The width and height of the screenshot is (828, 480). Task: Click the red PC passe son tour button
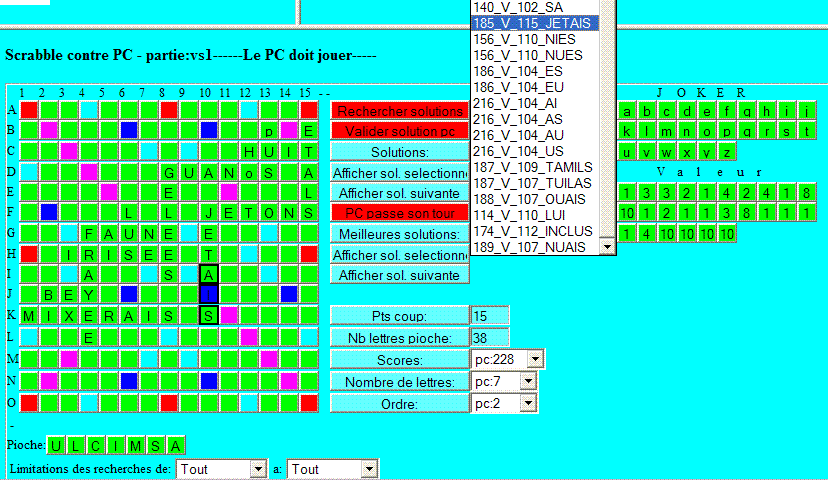click(399, 213)
